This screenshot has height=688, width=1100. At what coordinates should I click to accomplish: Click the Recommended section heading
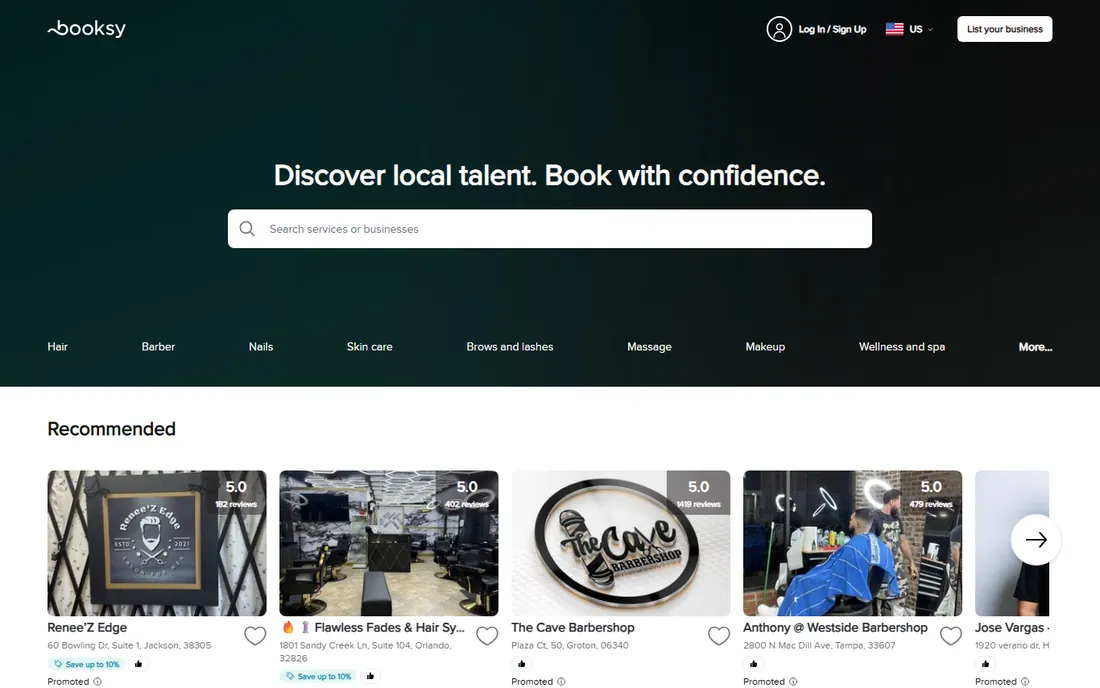112,429
